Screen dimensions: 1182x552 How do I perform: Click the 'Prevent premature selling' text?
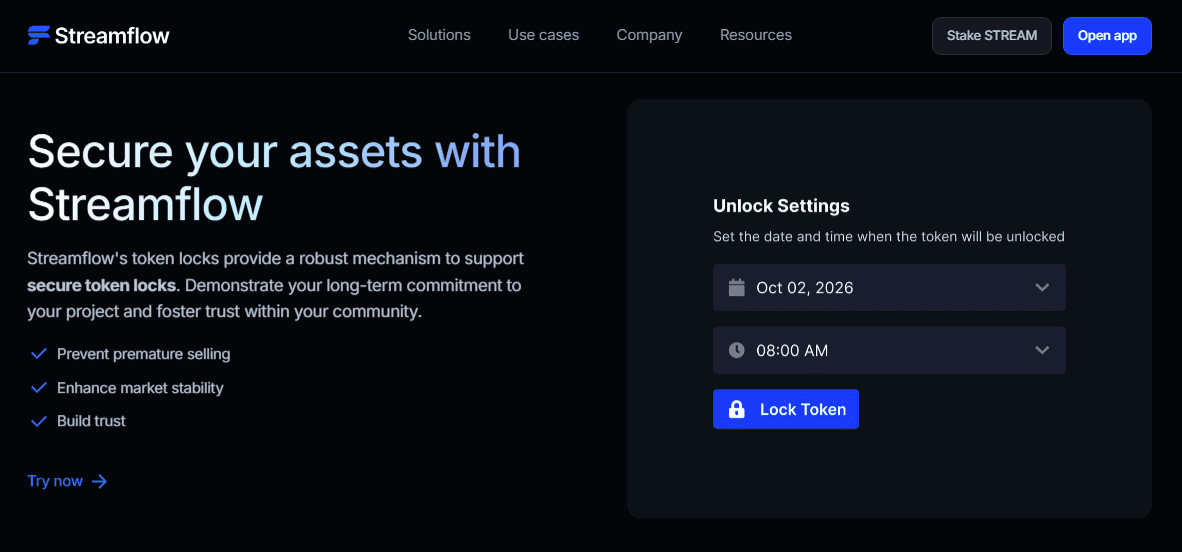point(144,354)
